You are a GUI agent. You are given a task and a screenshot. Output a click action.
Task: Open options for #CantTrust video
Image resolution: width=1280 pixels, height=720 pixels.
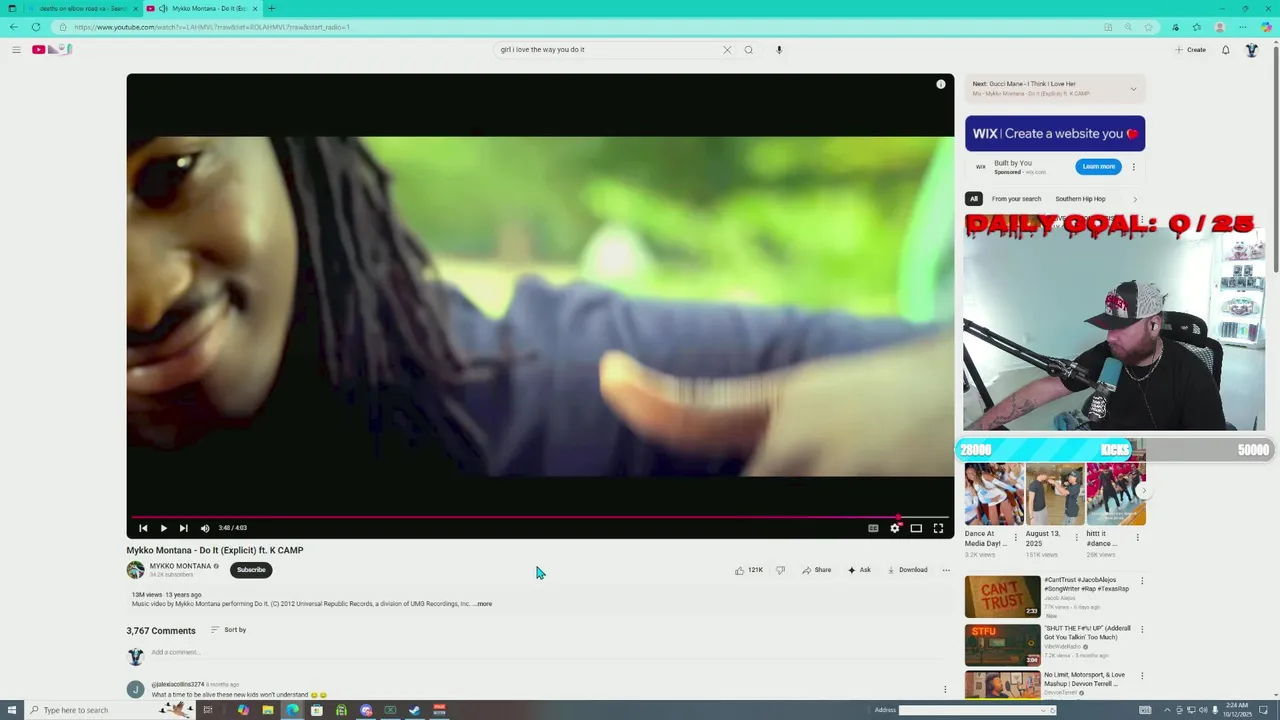(1142, 581)
